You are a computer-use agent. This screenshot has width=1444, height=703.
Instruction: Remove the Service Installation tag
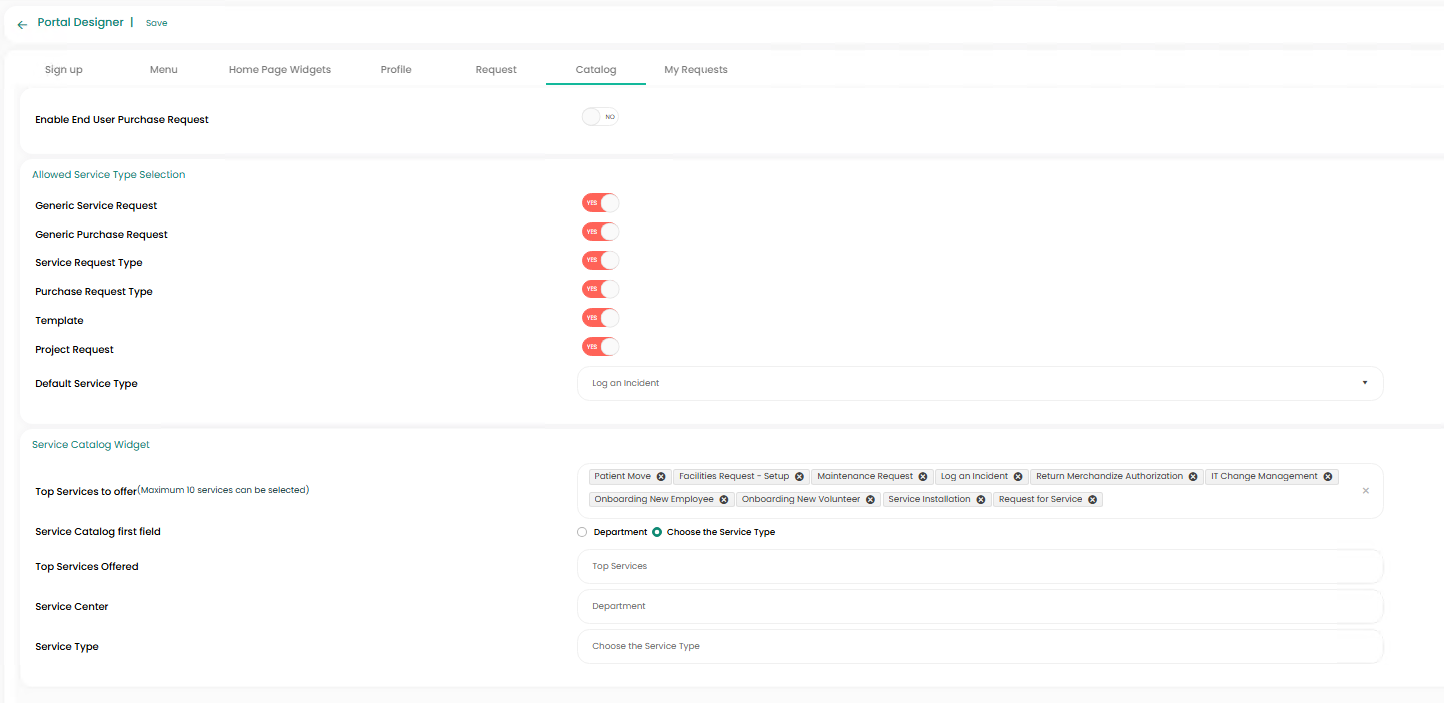click(981, 500)
